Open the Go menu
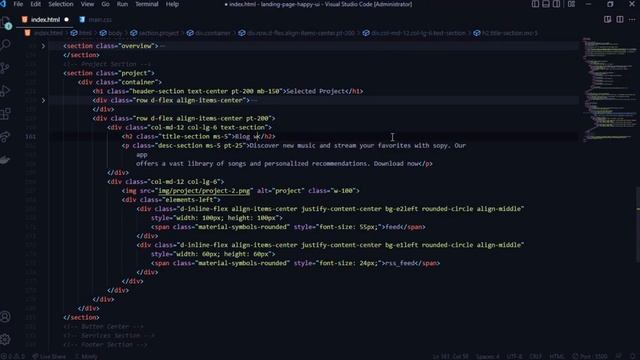Screen dimensions: 640x360 [105, 4]
